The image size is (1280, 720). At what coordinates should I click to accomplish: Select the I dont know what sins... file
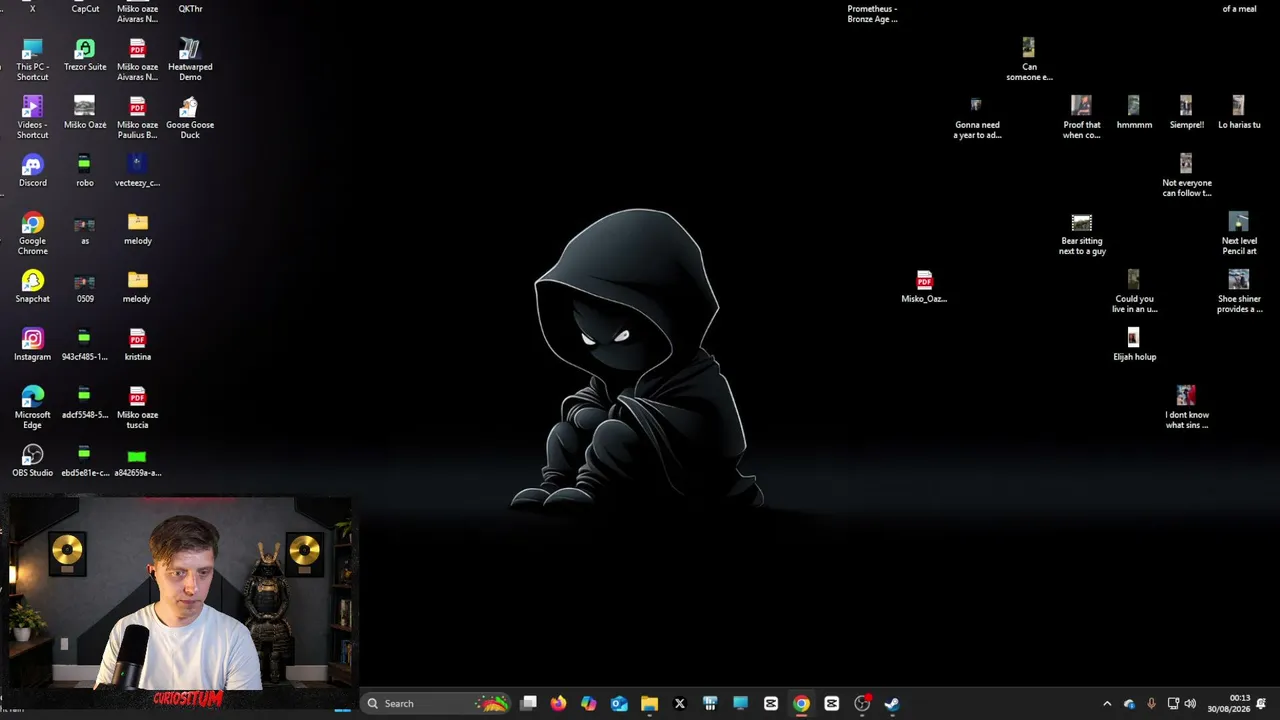tap(1186, 408)
